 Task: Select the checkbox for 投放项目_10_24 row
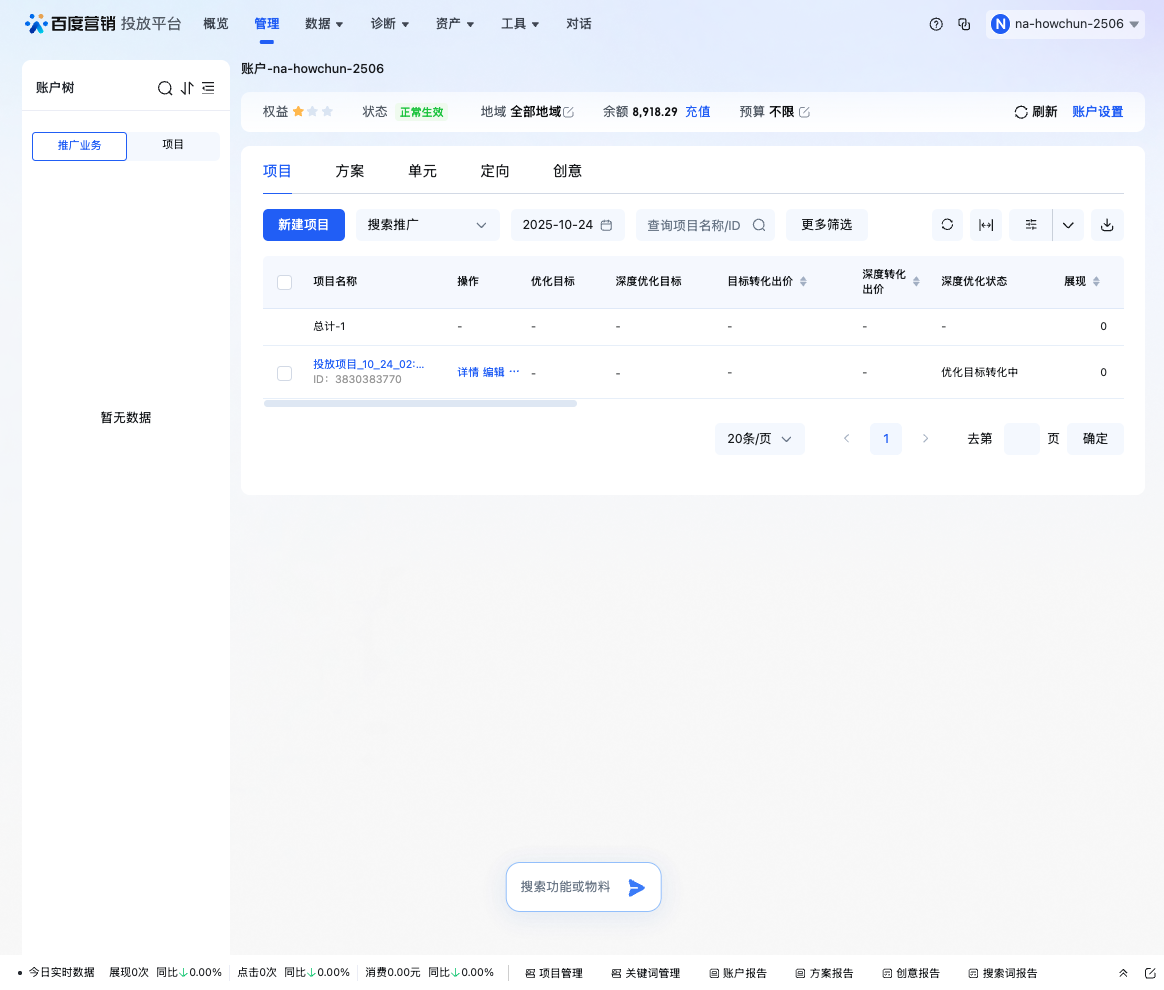click(x=284, y=372)
